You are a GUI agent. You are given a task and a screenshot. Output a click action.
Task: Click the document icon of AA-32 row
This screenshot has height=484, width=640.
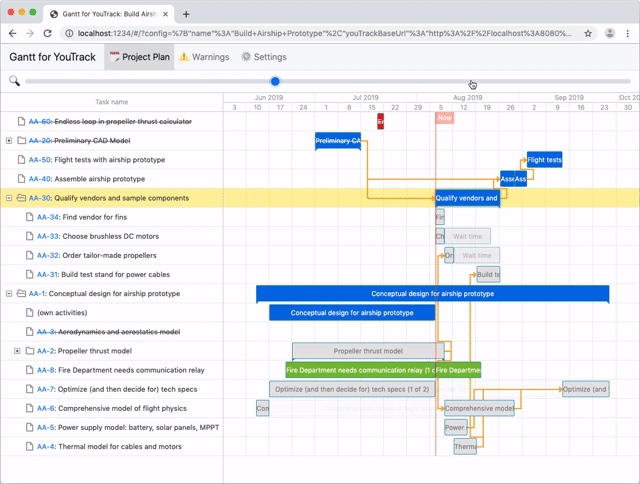tap(29, 255)
